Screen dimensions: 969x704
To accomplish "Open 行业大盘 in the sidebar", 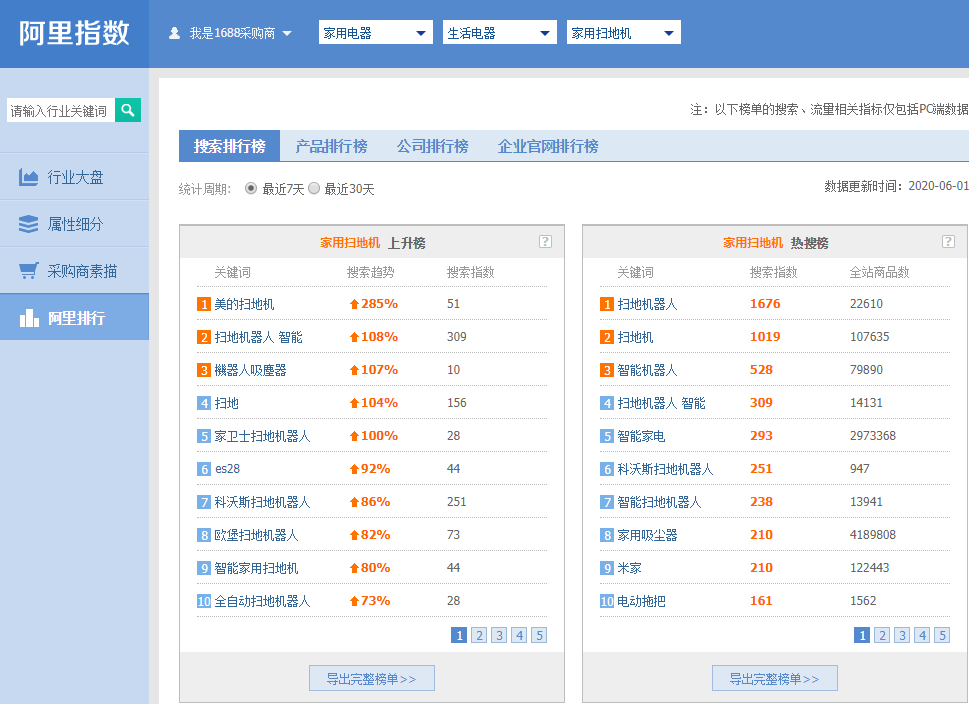I will (74, 177).
